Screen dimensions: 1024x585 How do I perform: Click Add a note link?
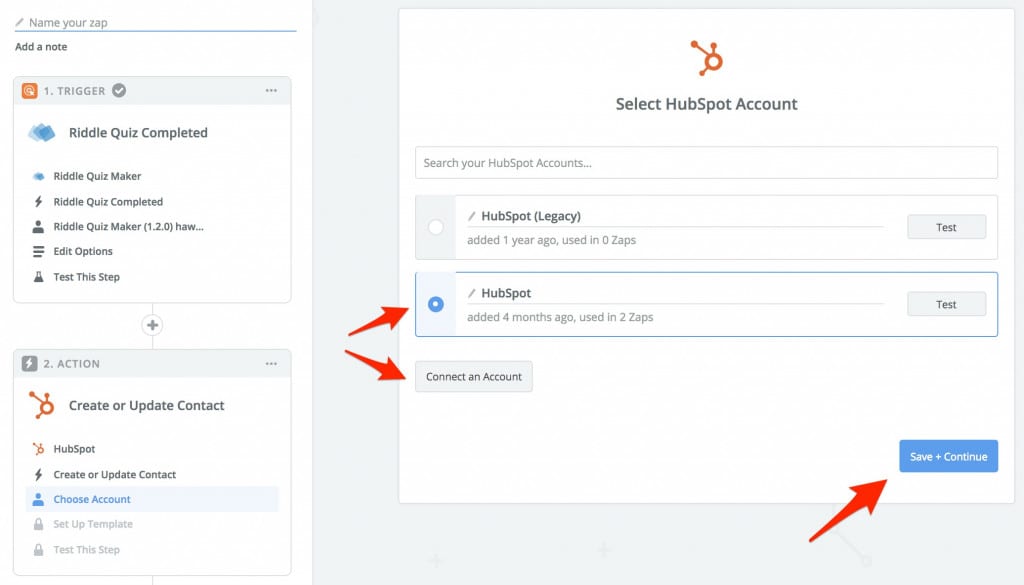click(41, 47)
